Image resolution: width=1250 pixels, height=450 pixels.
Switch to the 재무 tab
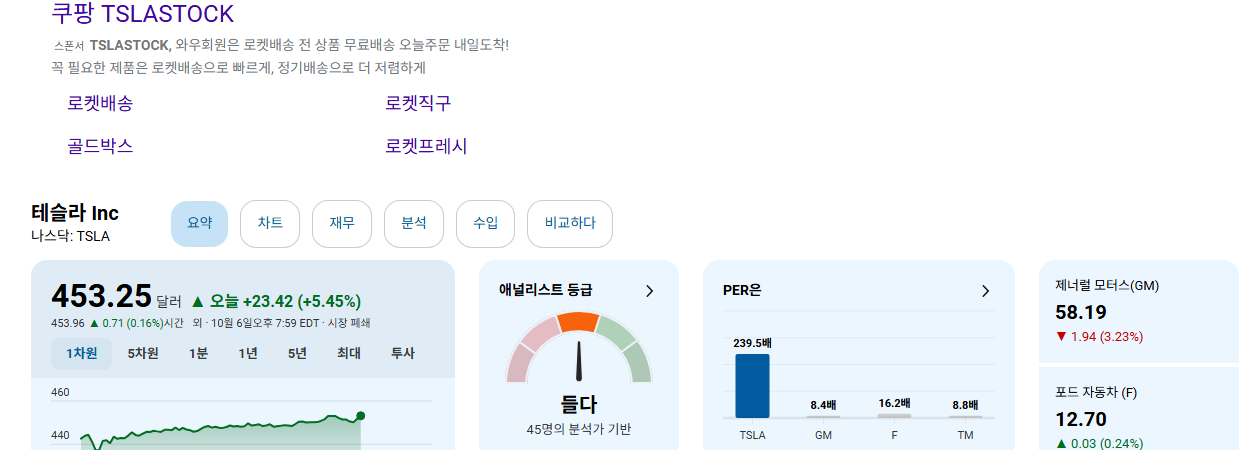click(342, 224)
